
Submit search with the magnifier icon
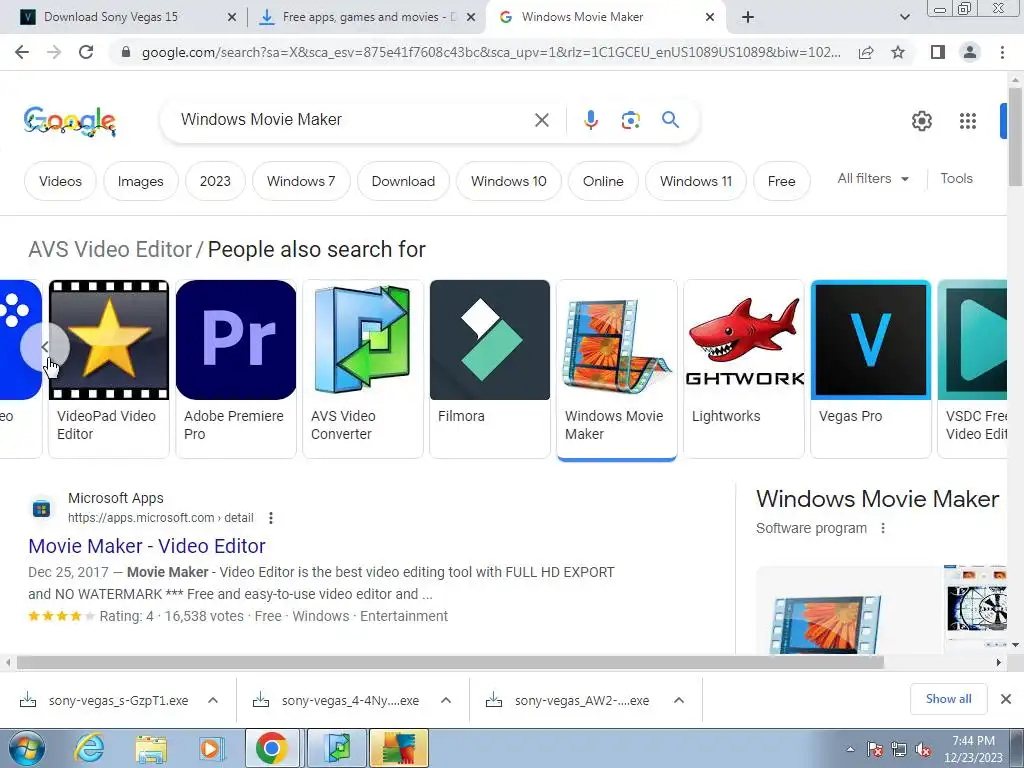670,120
